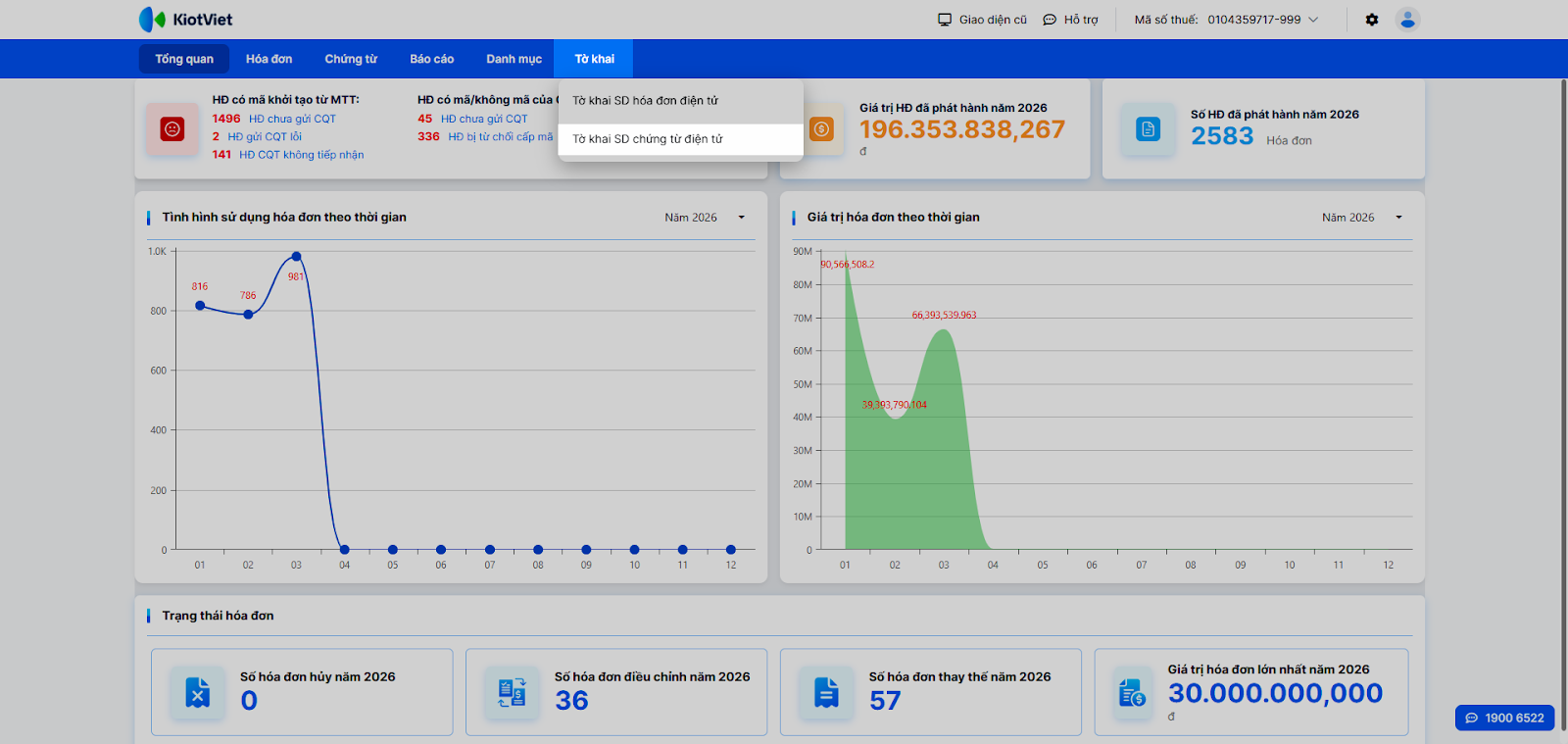Click the orange coin invoice value icon
Screen dimensions: 1568x744
tap(821, 128)
